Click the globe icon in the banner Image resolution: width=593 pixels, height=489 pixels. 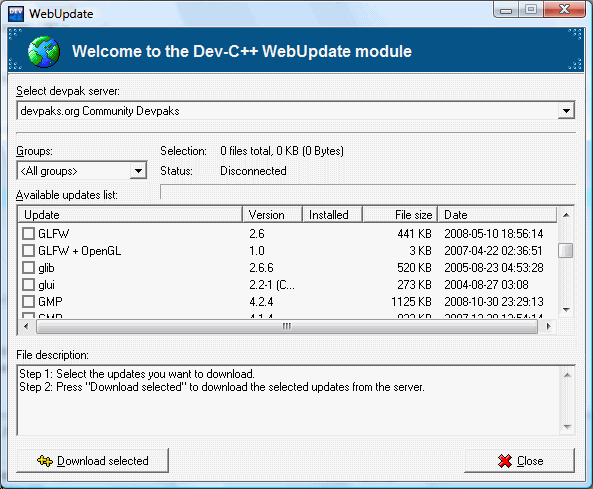(43, 52)
